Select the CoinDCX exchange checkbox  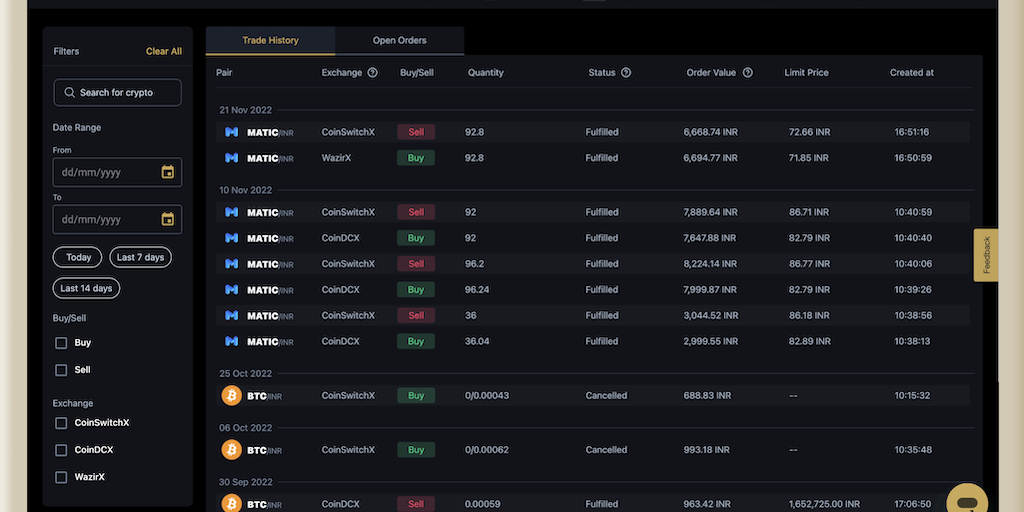click(61, 450)
